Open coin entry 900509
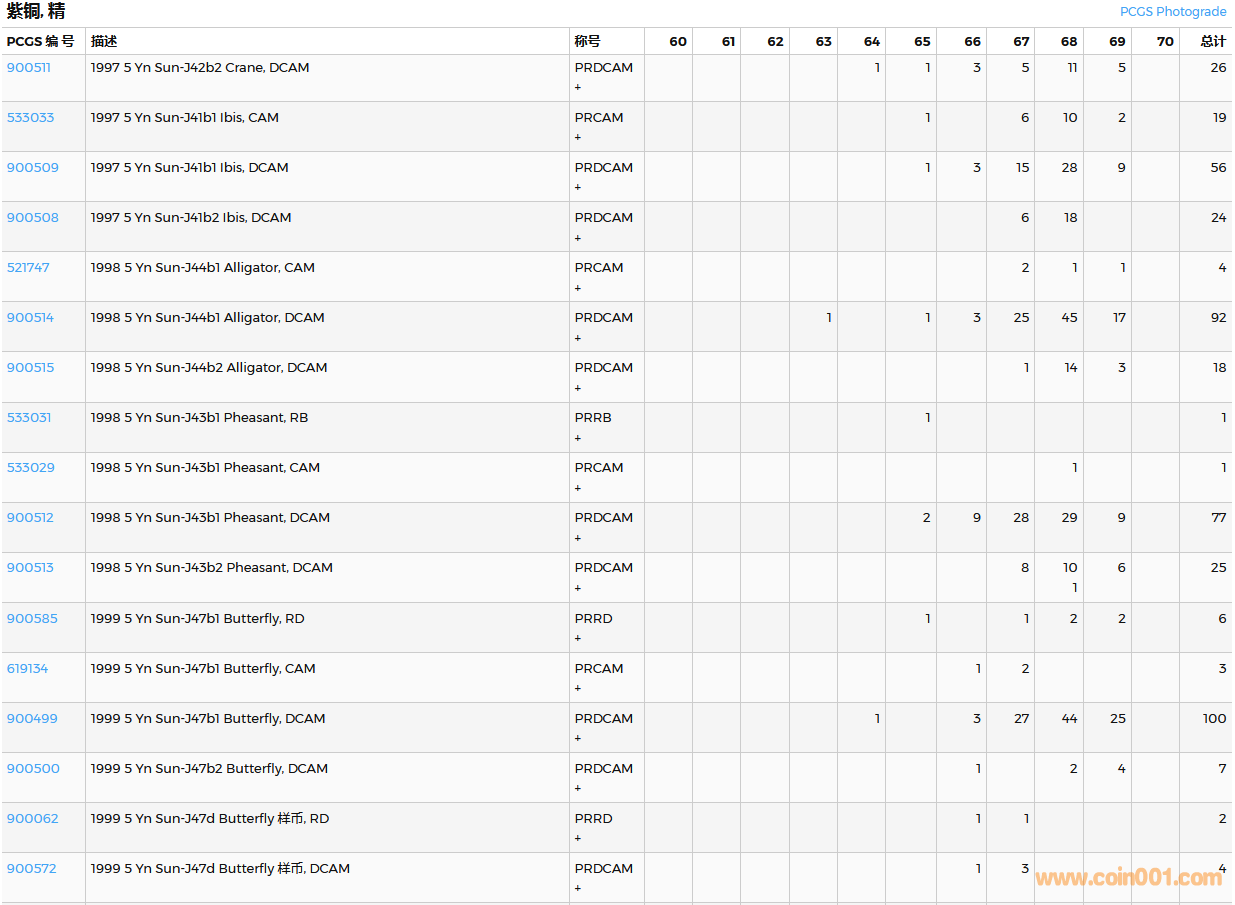The width and height of the screenshot is (1235, 905). pyautogui.click(x=33, y=168)
